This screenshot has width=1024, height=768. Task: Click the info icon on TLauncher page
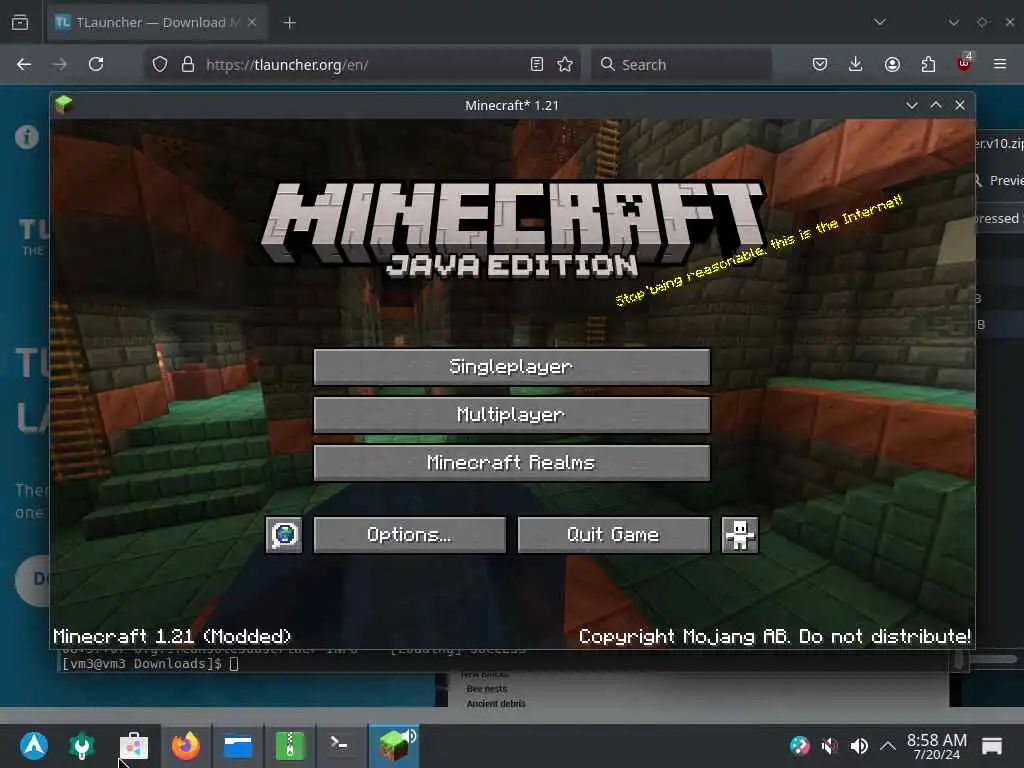click(x=27, y=137)
